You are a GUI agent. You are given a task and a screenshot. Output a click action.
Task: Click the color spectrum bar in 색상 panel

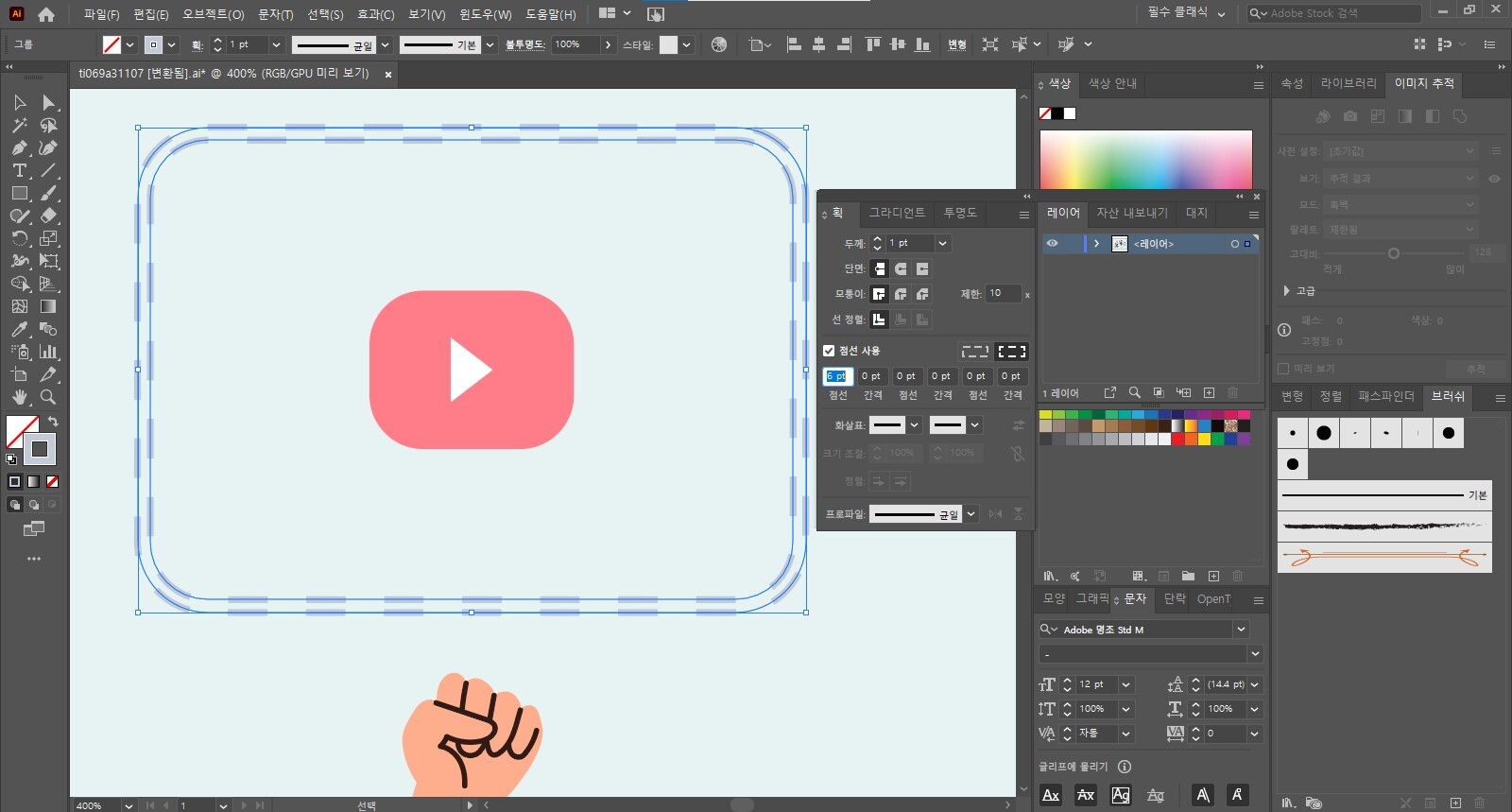(x=1145, y=159)
